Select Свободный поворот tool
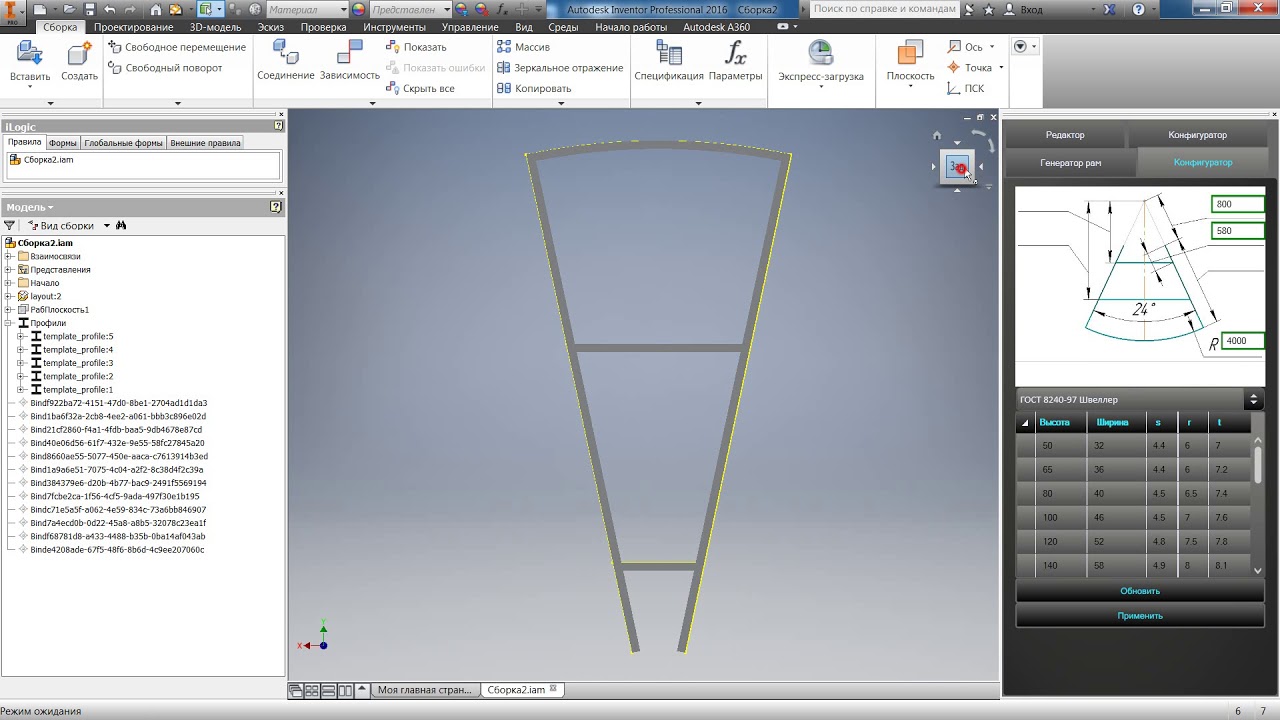 tap(166, 68)
